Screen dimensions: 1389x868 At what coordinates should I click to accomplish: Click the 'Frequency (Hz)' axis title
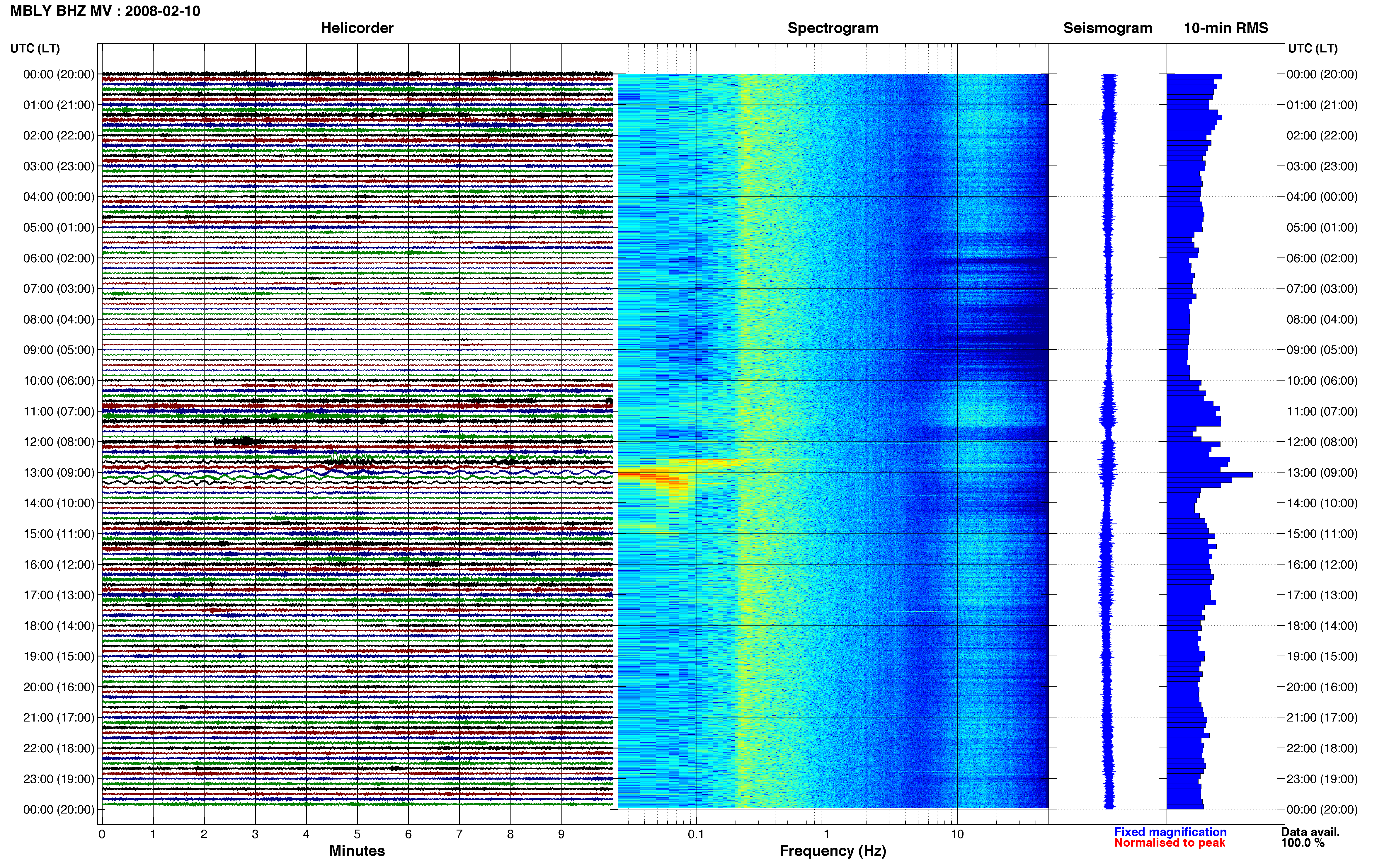click(x=833, y=851)
